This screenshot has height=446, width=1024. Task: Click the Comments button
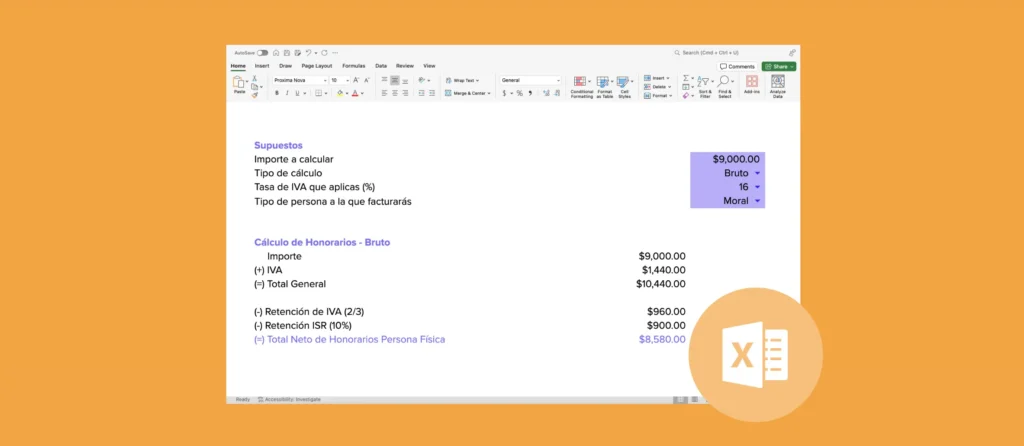pyautogui.click(x=738, y=66)
